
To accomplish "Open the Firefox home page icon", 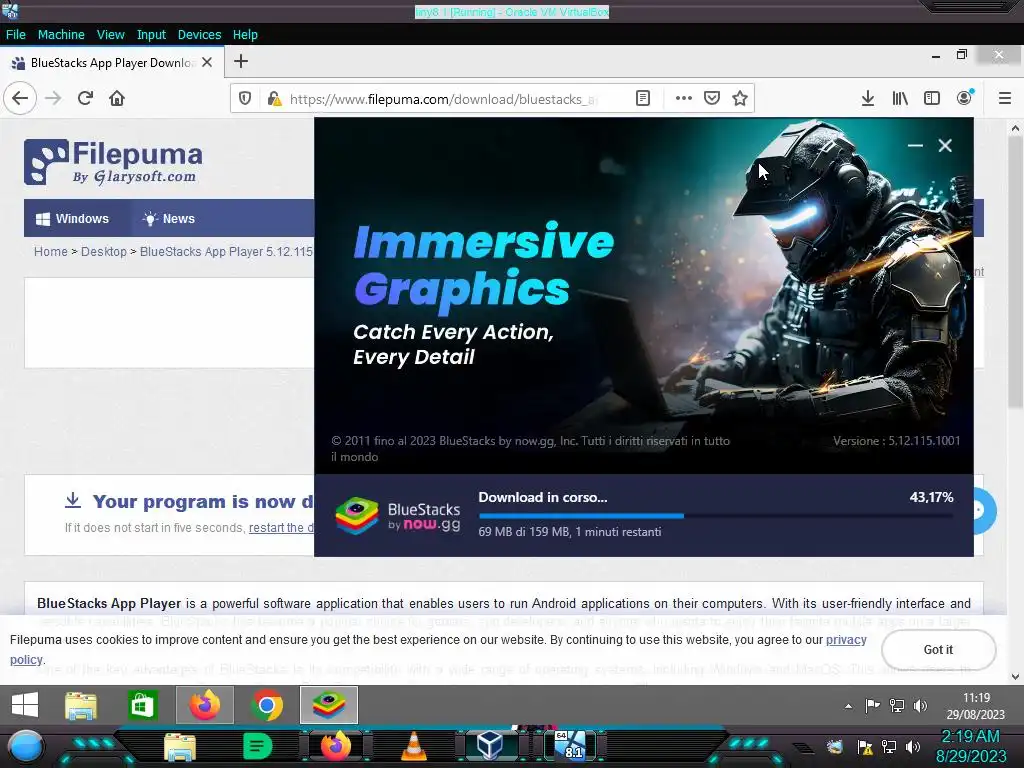I will tap(117, 99).
